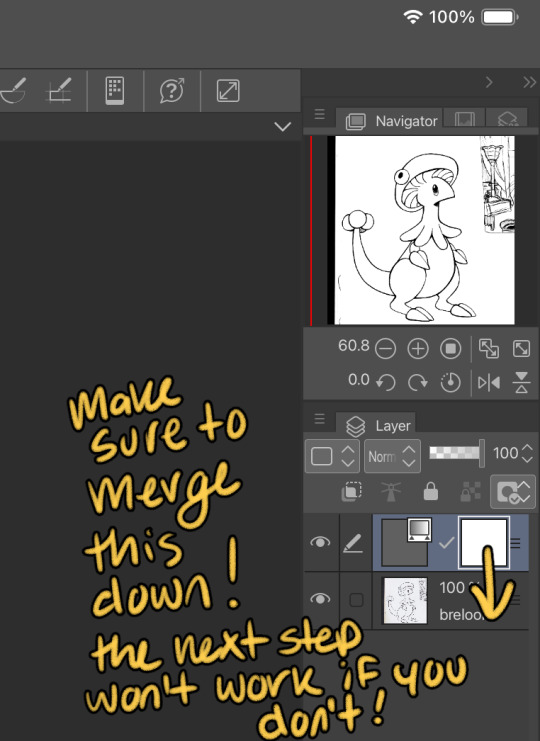Click the battery status icon
This screenshot has height=741, width=540.
[x=499, y=17]
